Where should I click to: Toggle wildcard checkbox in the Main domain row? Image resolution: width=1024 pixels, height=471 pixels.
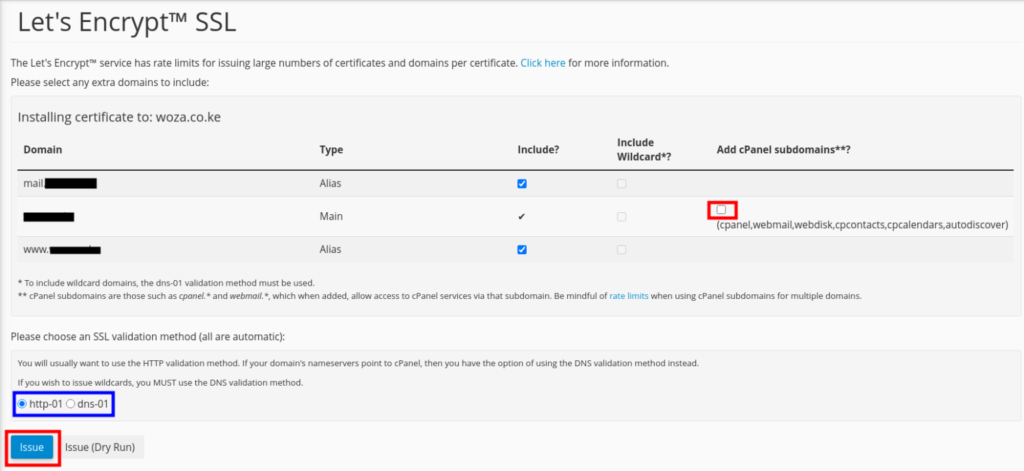621,217
